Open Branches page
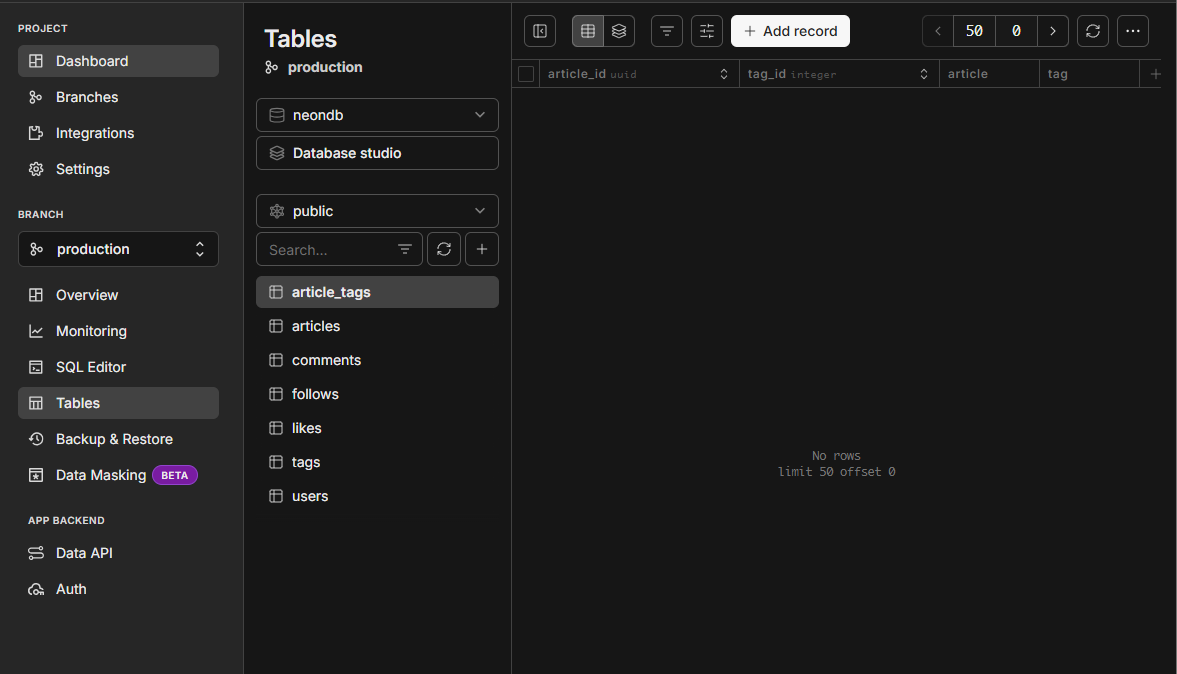Image resolution: width=1177 pixels, height=674 pixels. click(119, 97)
